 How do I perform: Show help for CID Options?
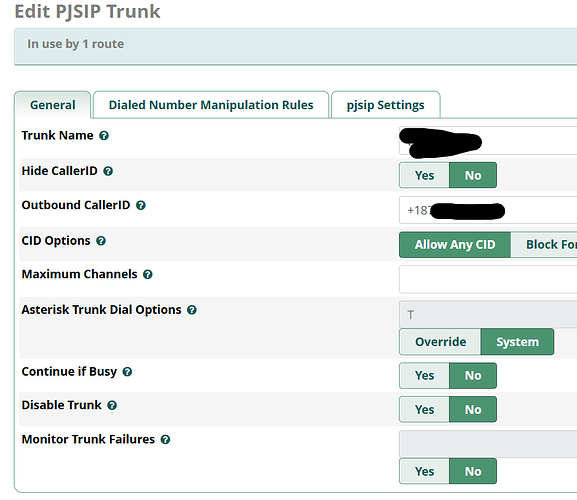coord(101,241)
